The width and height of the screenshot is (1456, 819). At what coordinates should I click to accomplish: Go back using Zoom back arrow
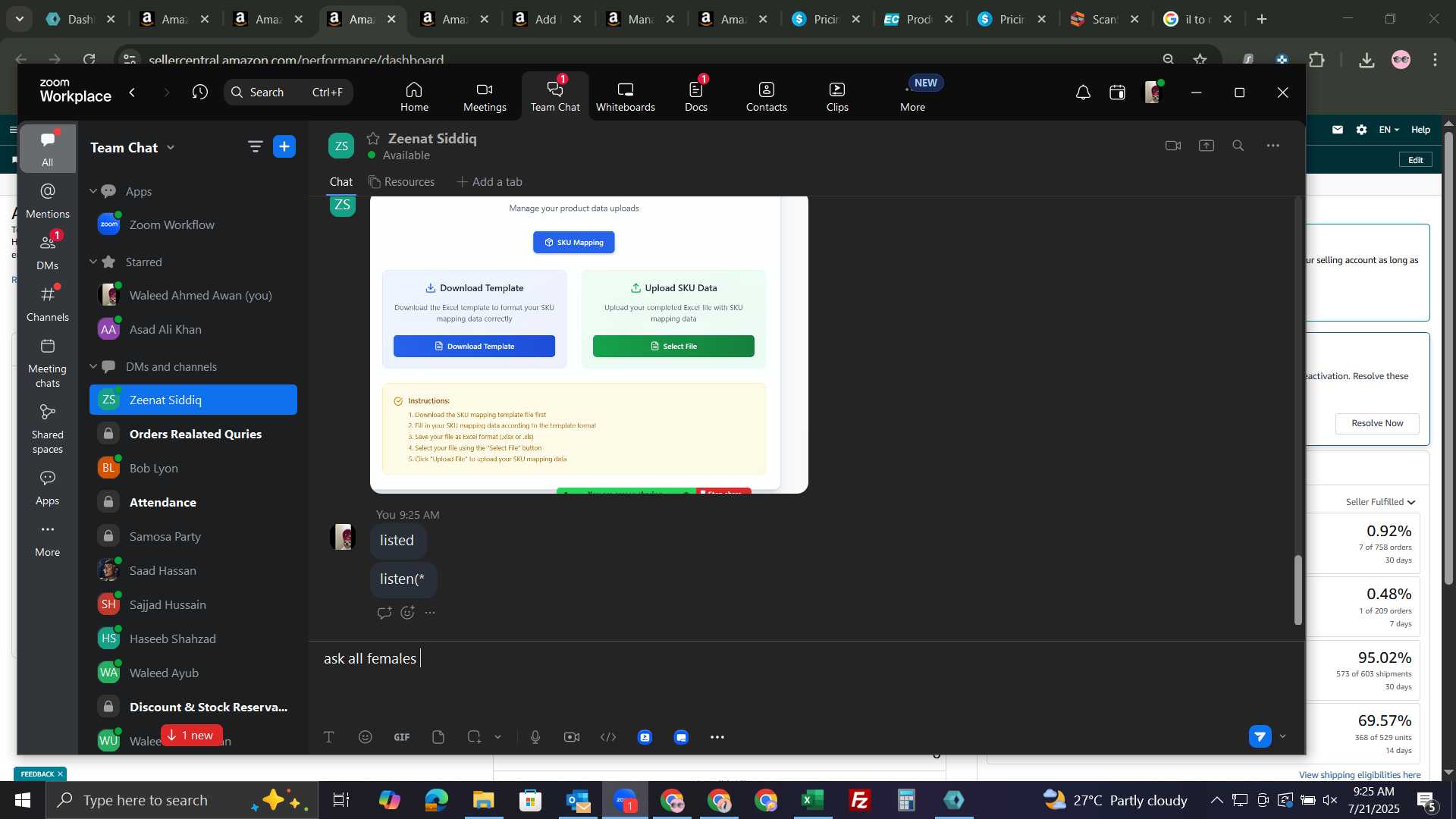click(133, 93)
